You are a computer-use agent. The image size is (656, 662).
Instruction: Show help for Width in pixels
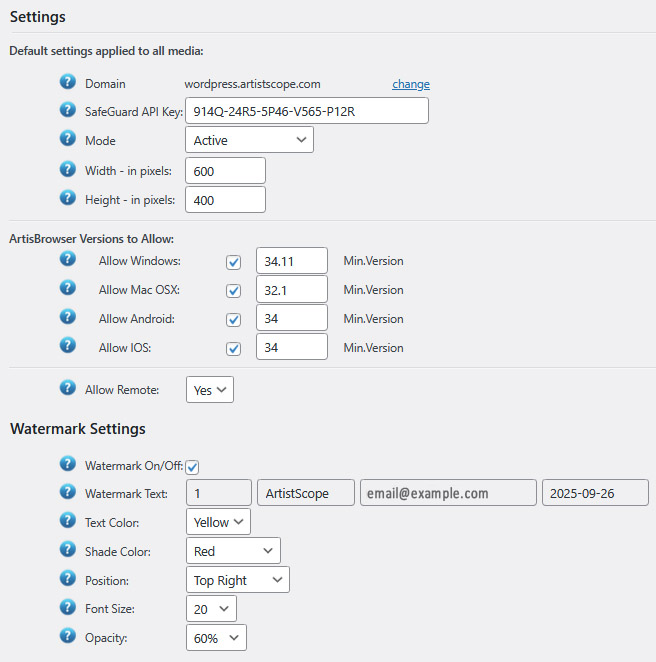(68, 169)
